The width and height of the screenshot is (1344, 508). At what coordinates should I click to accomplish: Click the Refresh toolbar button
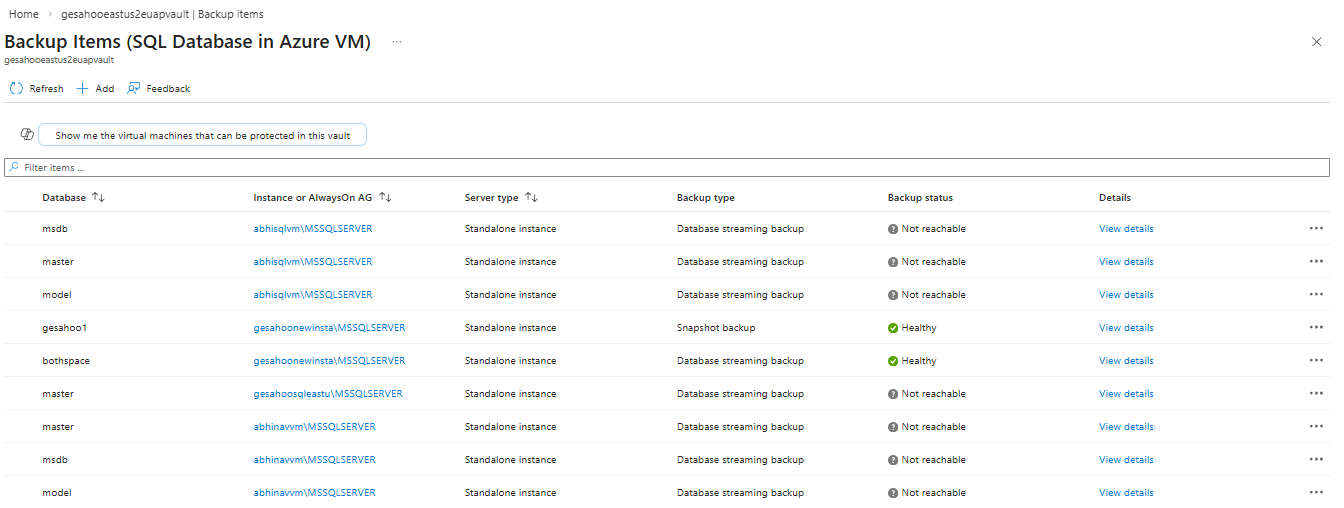tap(37, 89)
